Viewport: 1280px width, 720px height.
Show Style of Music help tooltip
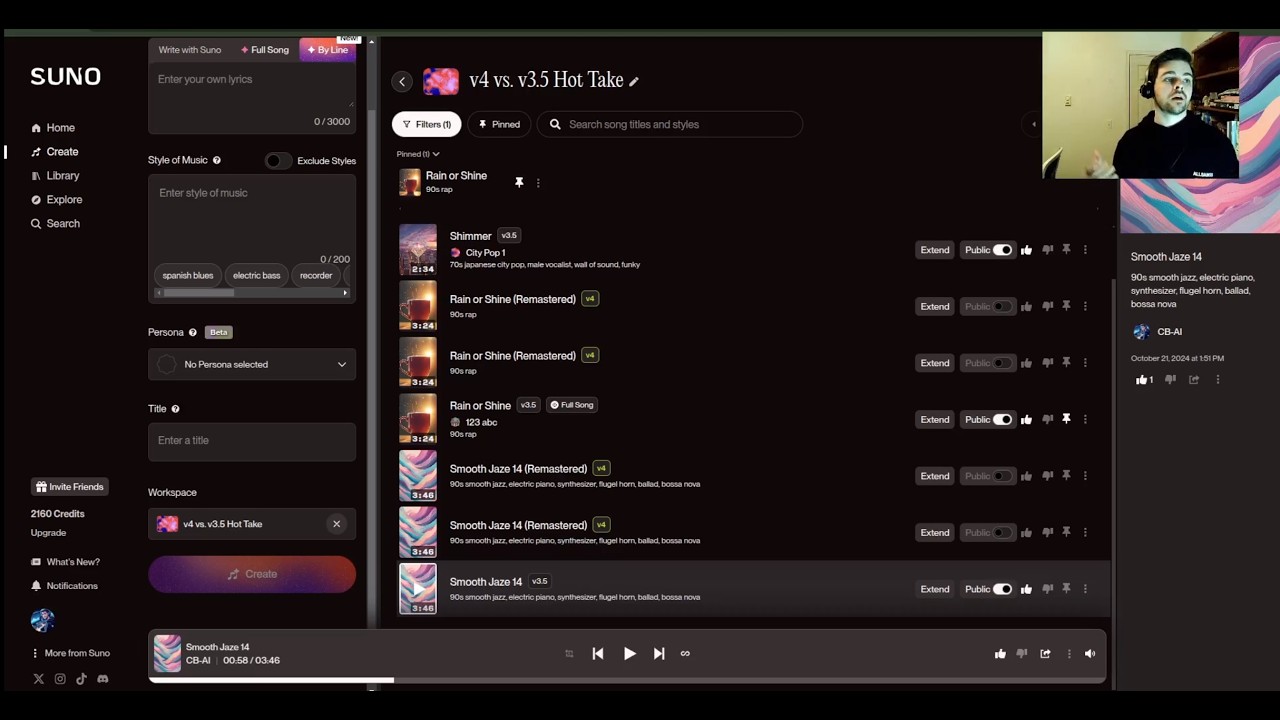coord(216,160)
